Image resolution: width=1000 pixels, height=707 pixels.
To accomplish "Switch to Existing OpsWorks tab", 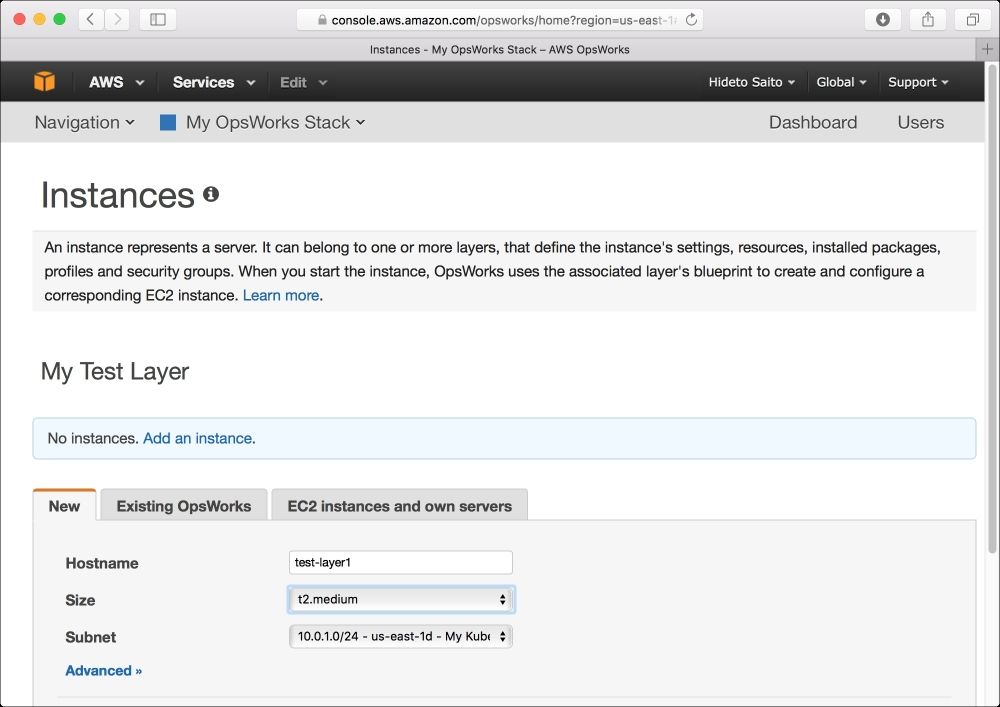I will [184, 506].
